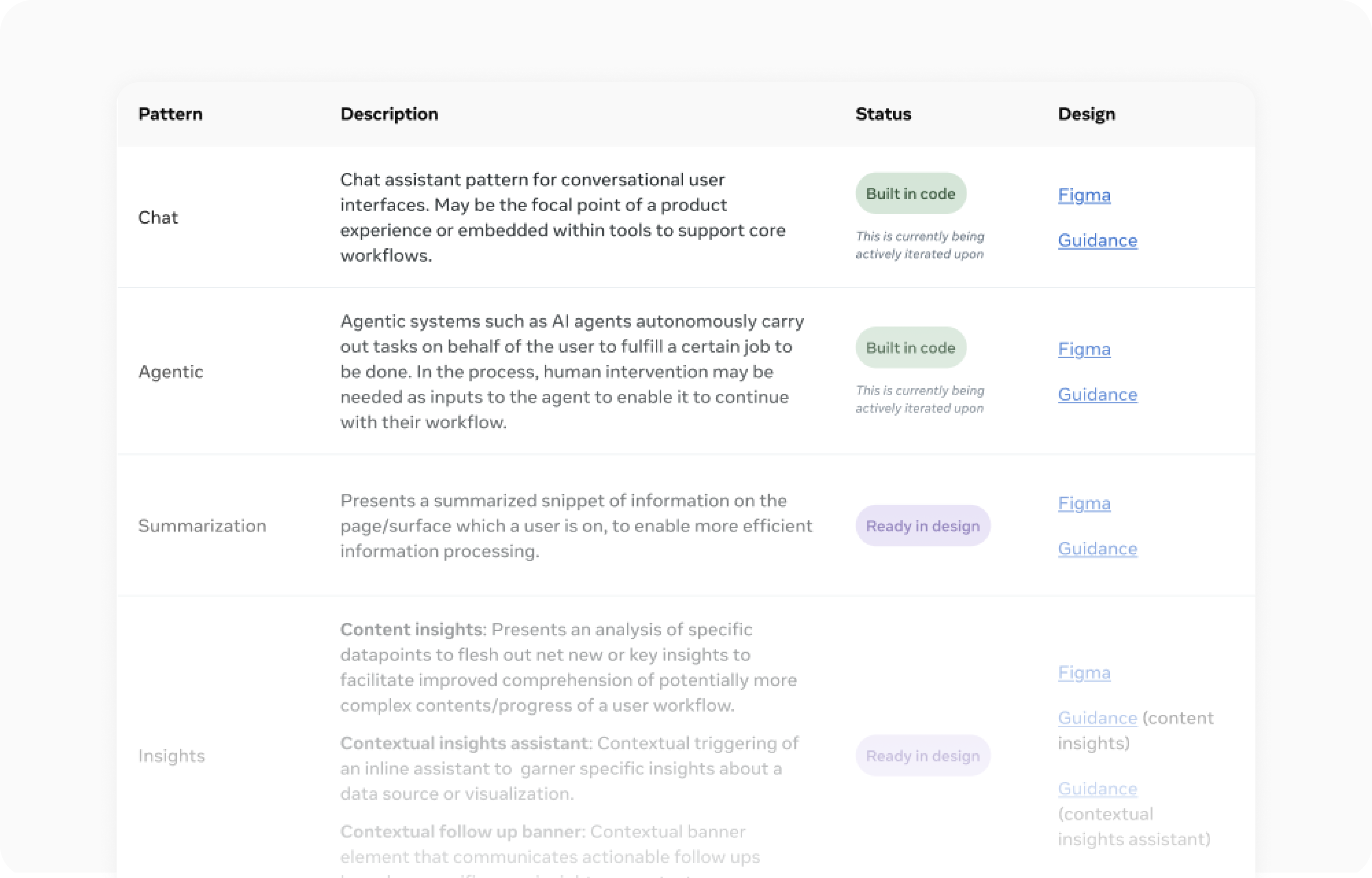This screenshot has height=878, width=1372.
Task: Open Figma link in Insights row
Action: click(1083, 673)
